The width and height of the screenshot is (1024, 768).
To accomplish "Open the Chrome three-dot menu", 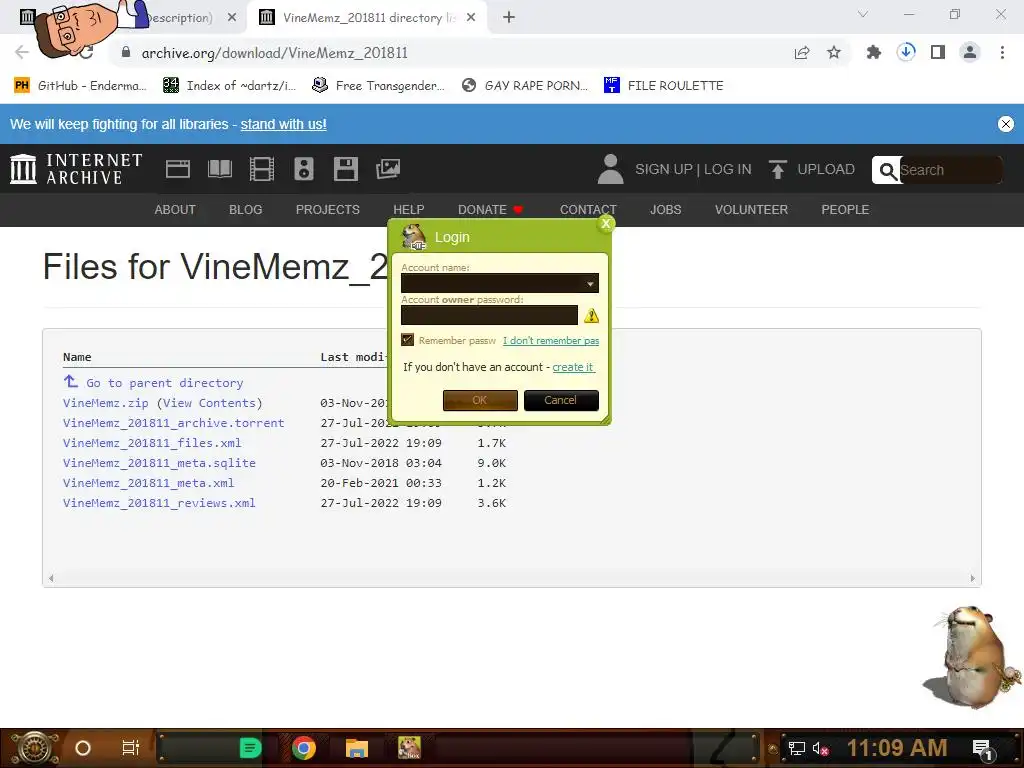I will 1002,52.
